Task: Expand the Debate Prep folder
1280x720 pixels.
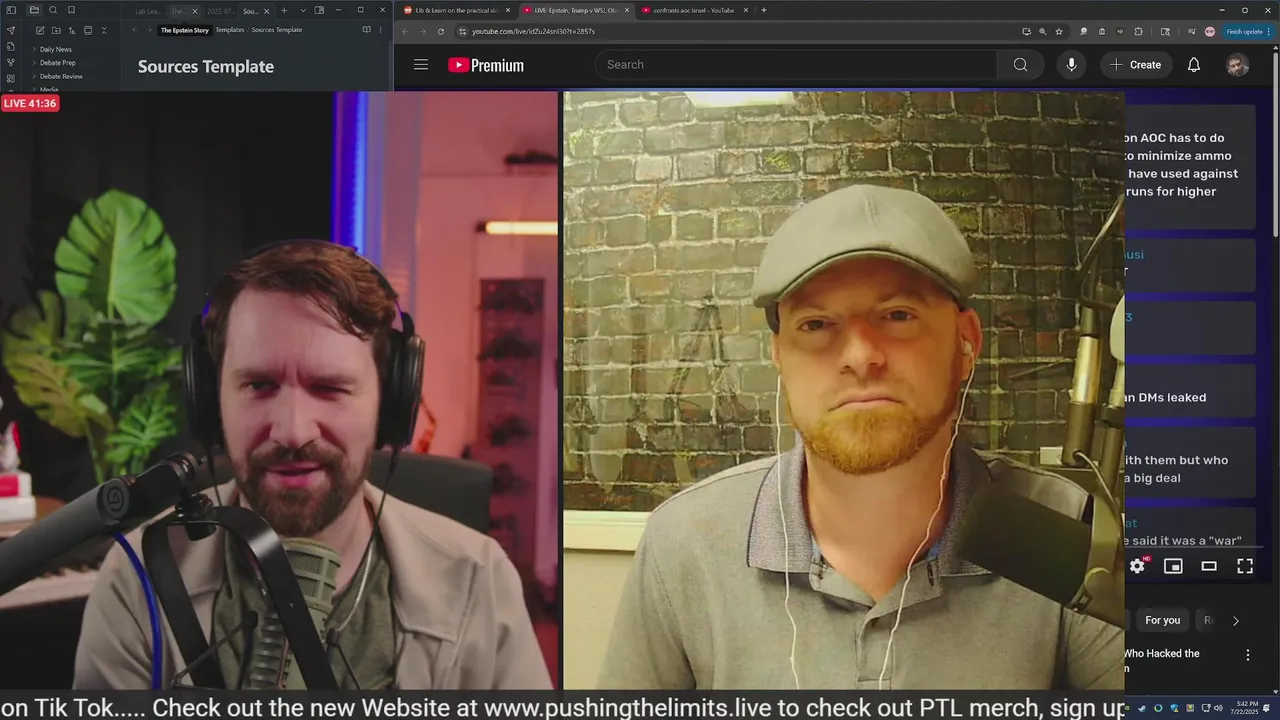Action: 57,62
